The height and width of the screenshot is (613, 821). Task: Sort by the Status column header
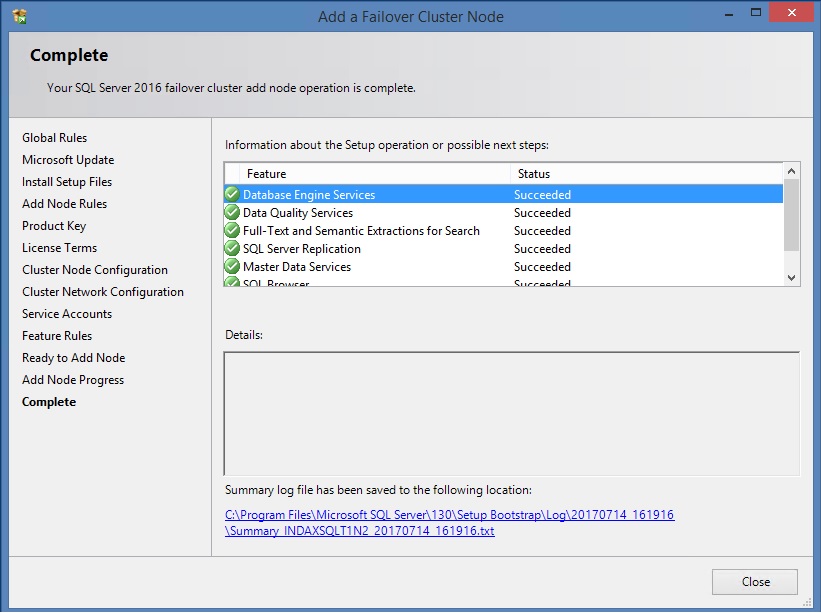[640, 174]
